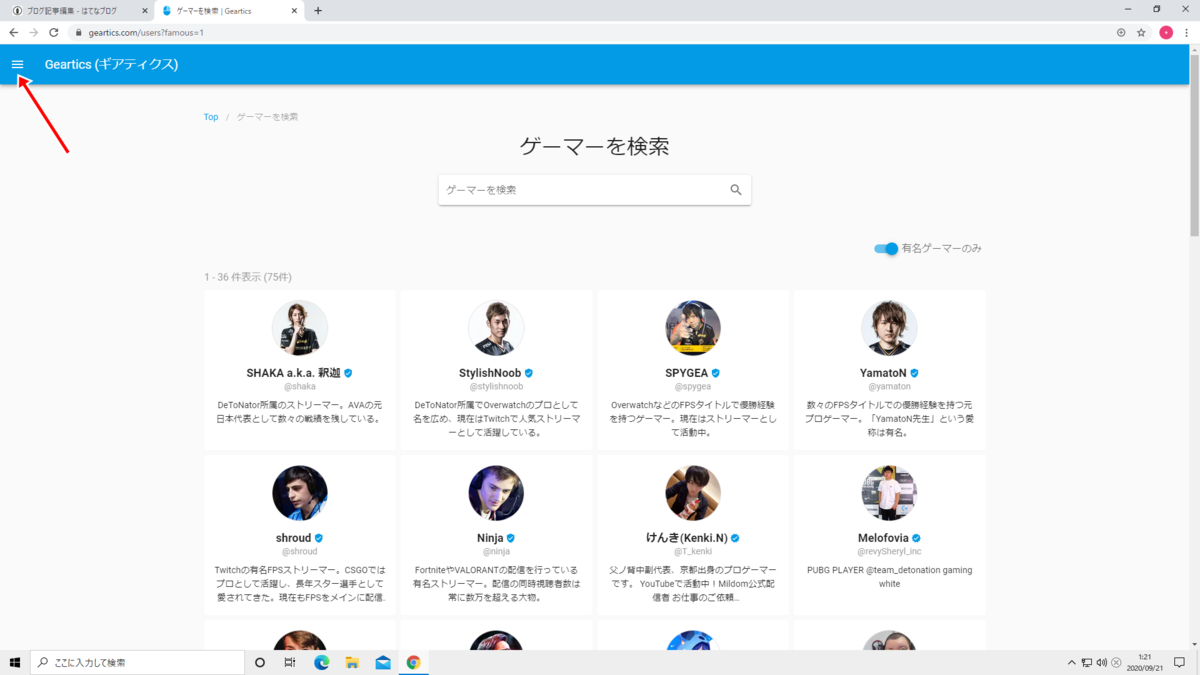
Task: Click the Ninja avatar photo
Action: 496,493
